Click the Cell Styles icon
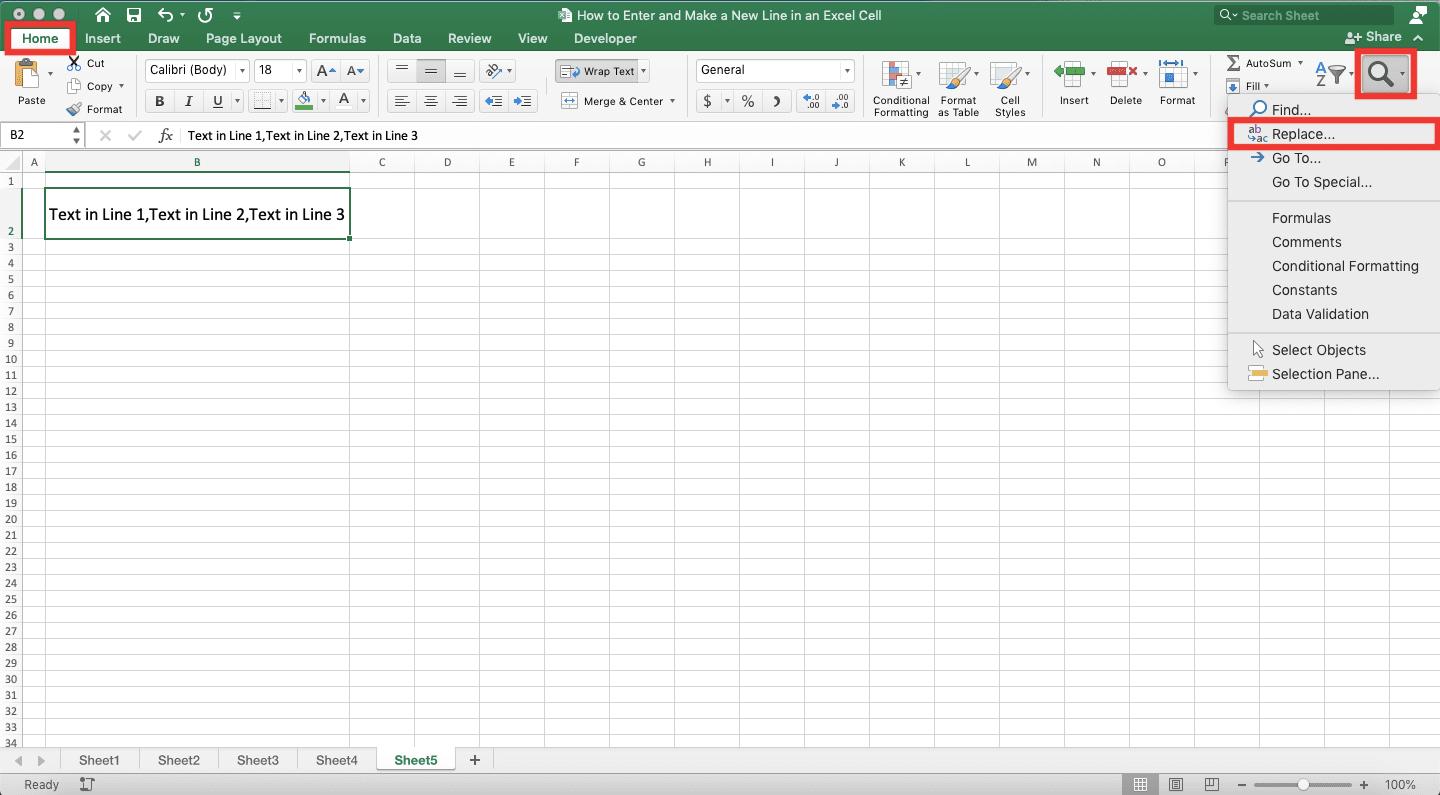The width and height of the screenshot is (1440, 795). click(x=1008, y=75)
